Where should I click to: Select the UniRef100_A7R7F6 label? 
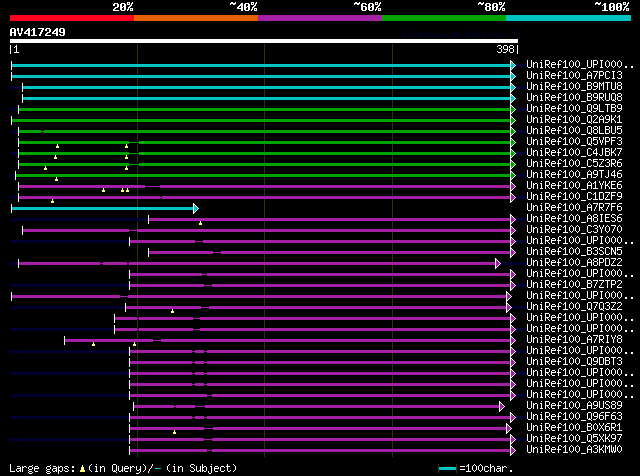tap(574, 208)
